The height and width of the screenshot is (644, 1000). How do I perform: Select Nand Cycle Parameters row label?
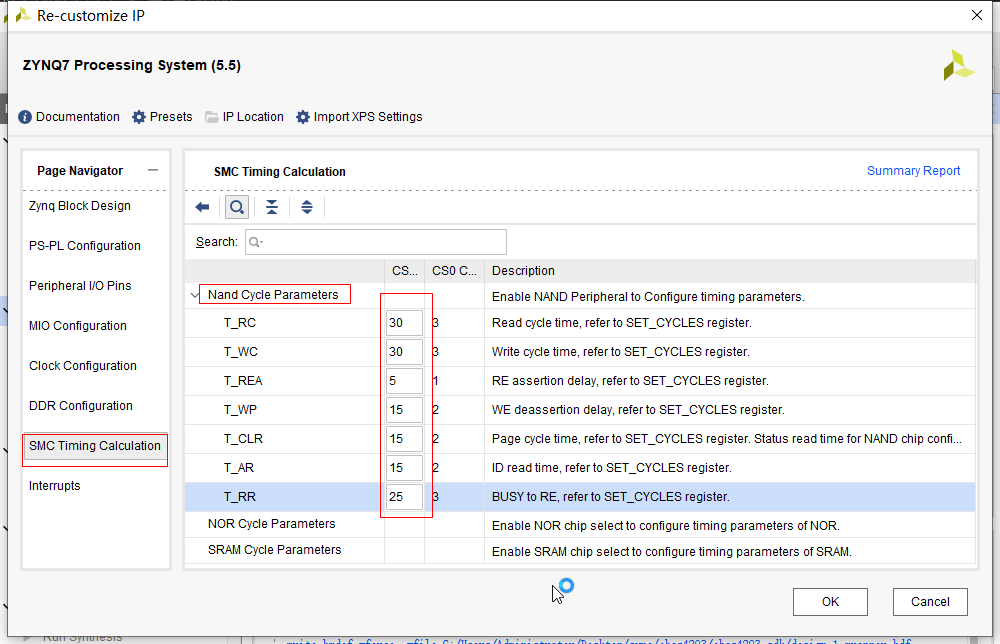[273, 295]
